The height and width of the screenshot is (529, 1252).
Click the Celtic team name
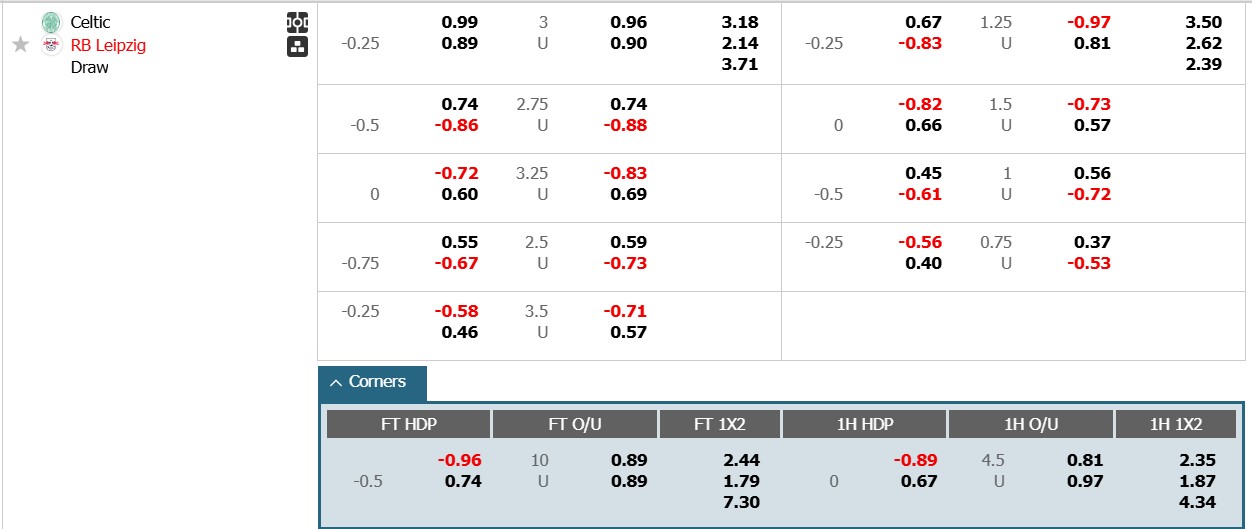(x=90, y=22)
